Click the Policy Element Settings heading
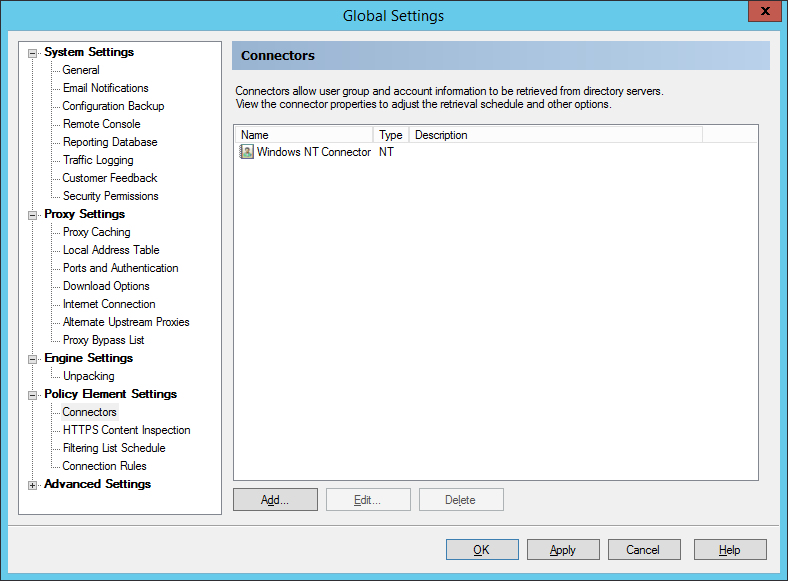 point(111,395)
